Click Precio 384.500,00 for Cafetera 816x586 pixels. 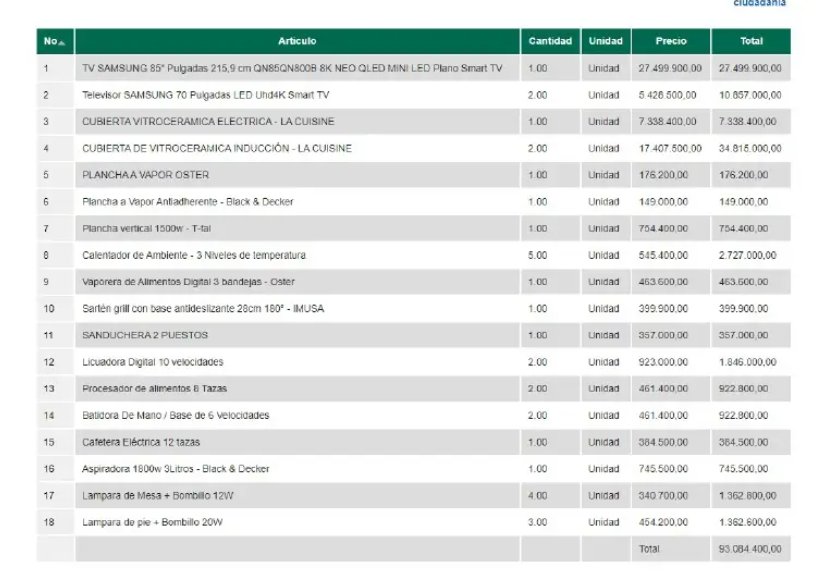click(x=663, y=442)
